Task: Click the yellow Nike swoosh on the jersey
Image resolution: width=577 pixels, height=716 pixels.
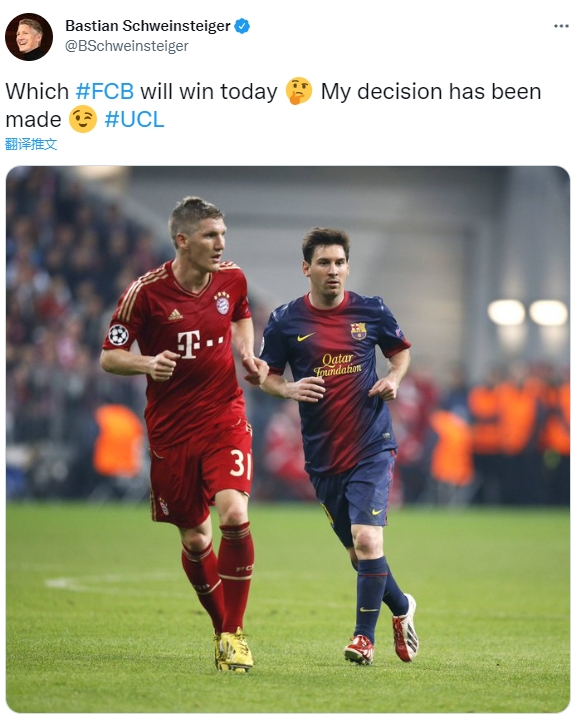Action: coord(305,337)
